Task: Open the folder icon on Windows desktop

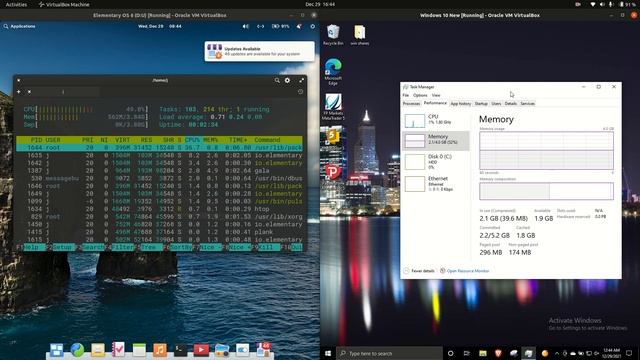Action: [x=360, y=35]
